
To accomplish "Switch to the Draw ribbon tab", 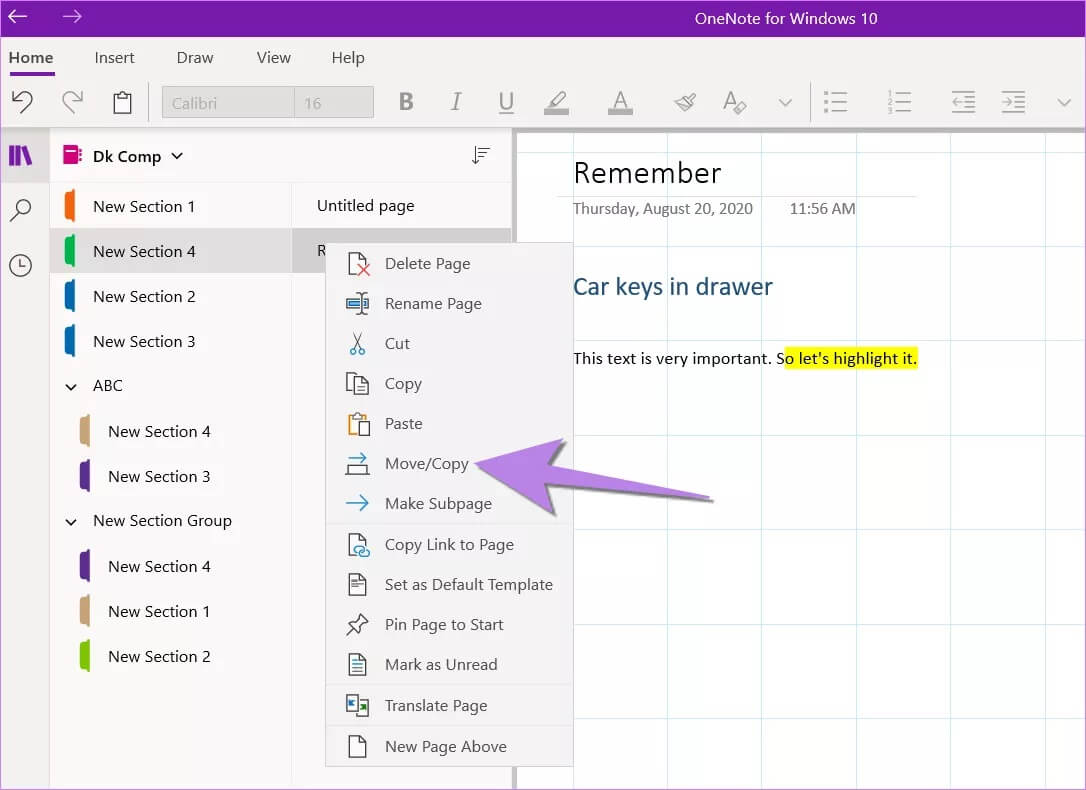I will pyautogui.click(x=194, y=57).
